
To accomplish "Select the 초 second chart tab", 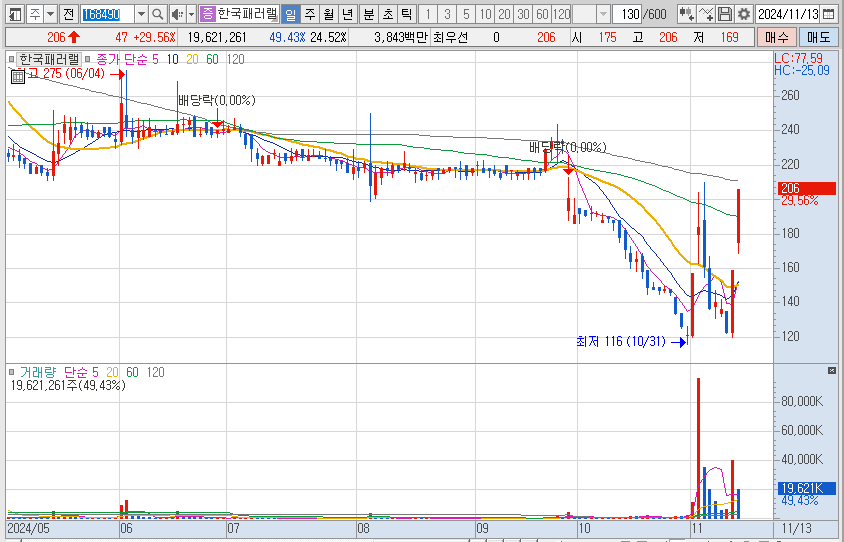I will (388, 14).
